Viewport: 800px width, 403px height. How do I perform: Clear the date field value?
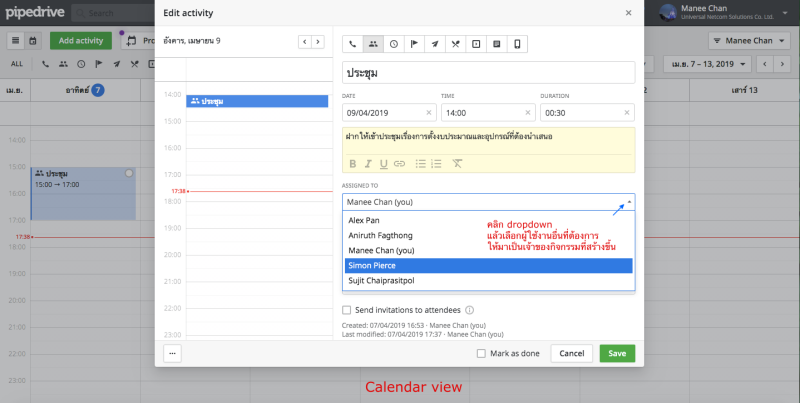point(429,113)
